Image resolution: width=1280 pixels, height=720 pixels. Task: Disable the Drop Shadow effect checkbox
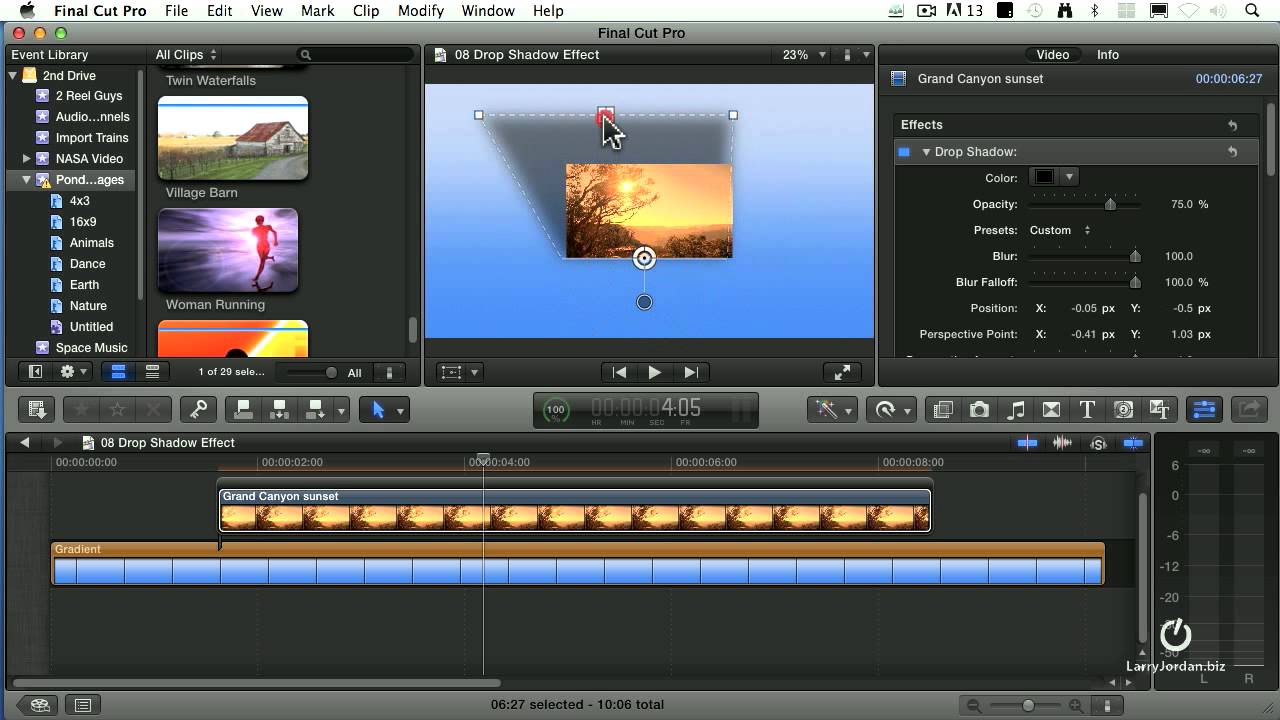coord(904,152)
